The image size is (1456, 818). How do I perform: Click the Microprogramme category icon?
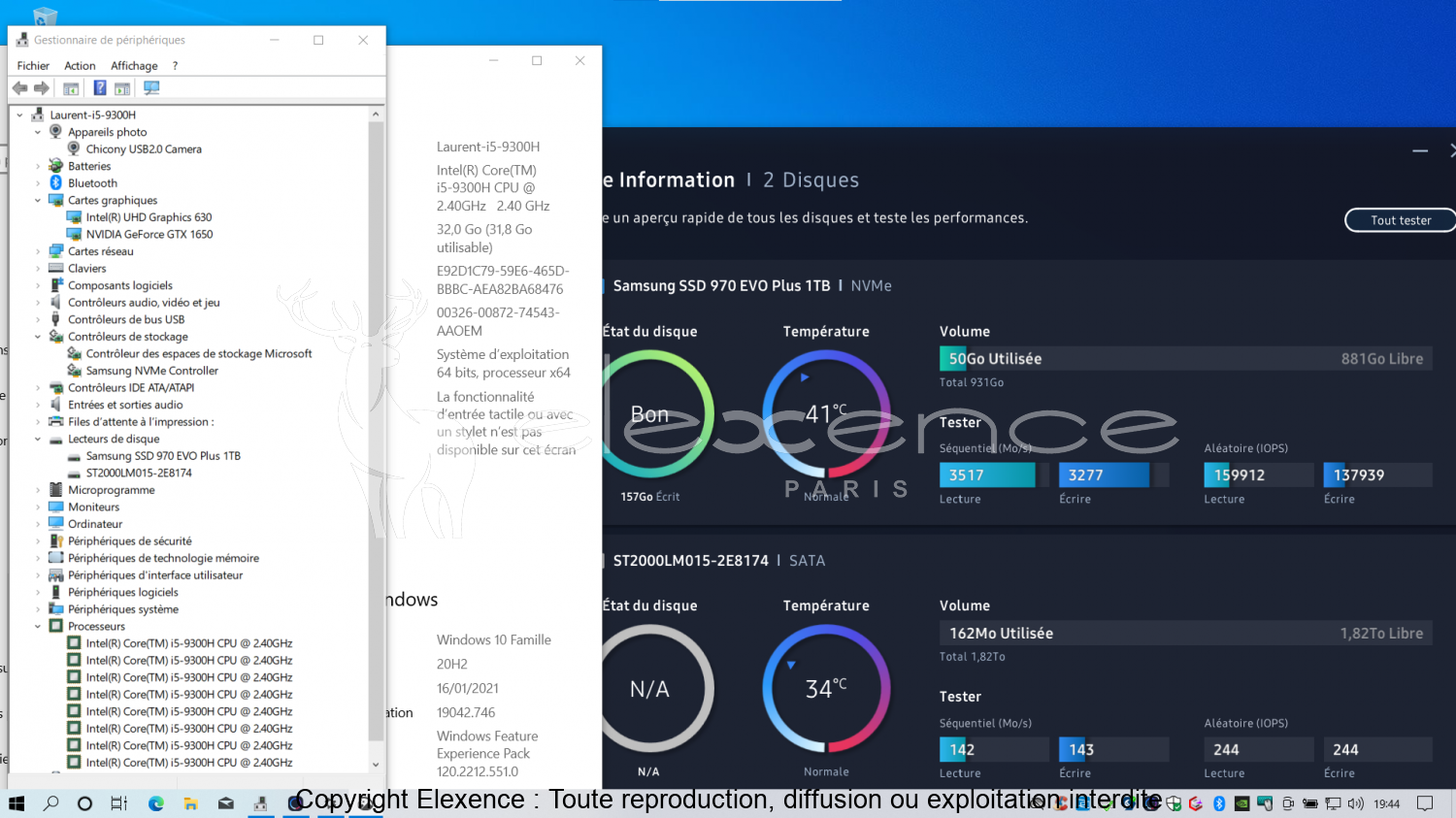[x=56, y=490]
